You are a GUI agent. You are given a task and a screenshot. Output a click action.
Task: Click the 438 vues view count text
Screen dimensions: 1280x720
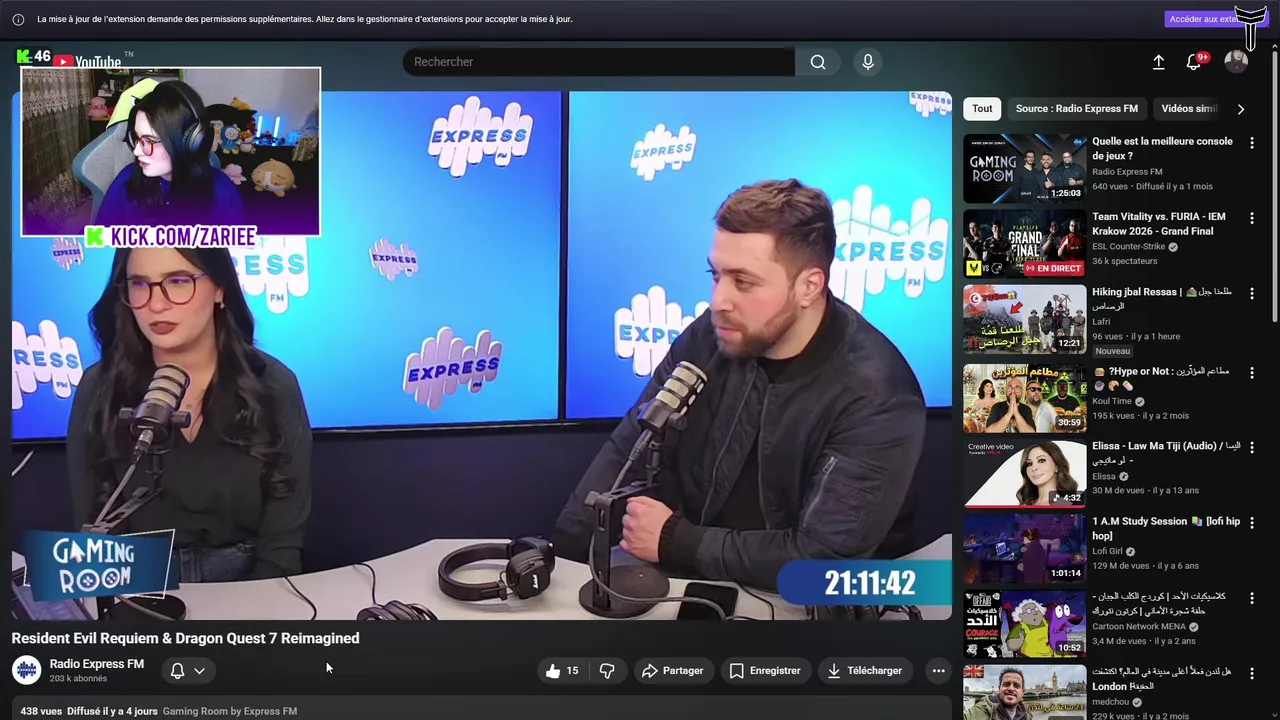click(x=41, y=711)
